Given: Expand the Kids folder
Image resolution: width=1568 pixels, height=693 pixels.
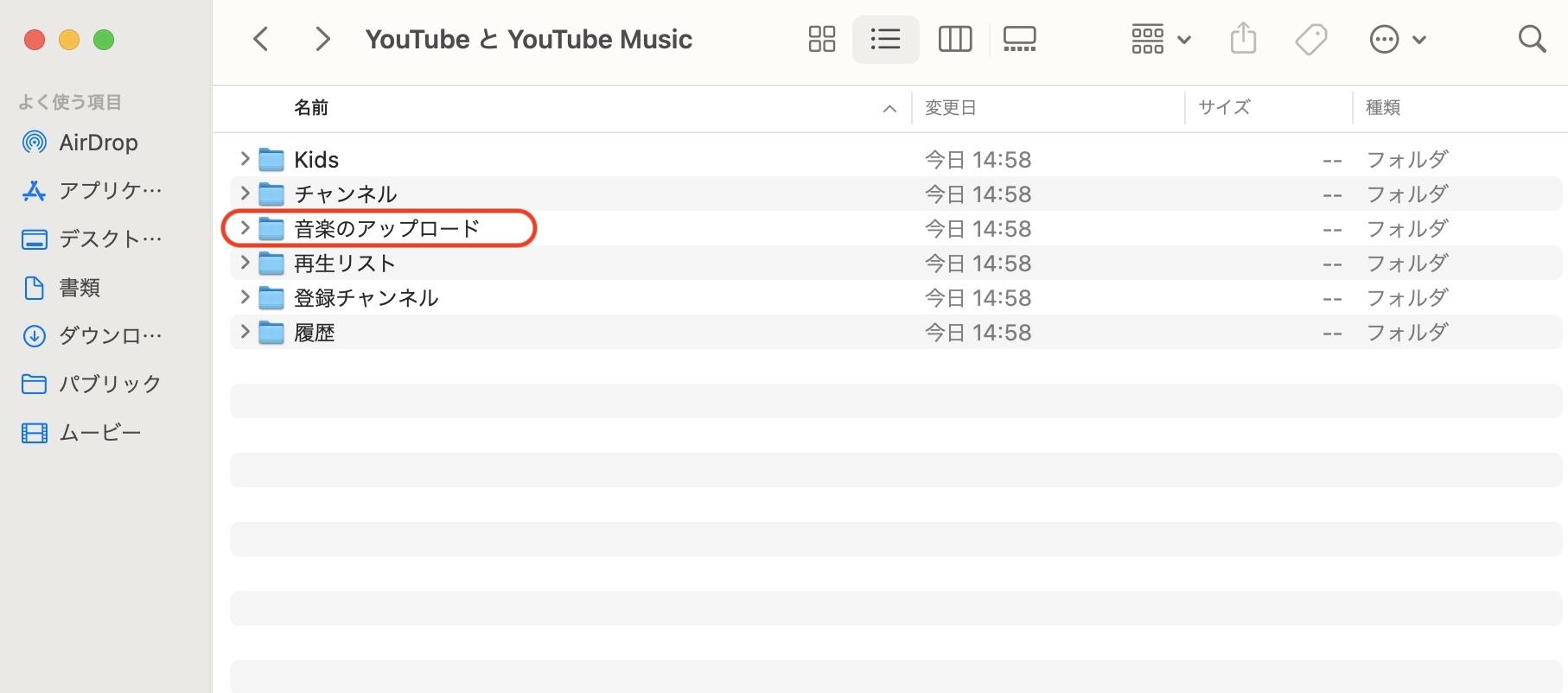Looking at the screenshot, I should [x=245, y=159].
